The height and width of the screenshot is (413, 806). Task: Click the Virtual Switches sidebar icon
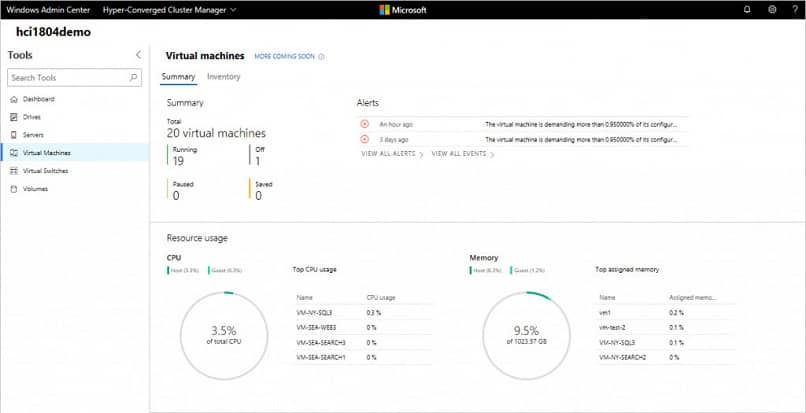(13, 171)
